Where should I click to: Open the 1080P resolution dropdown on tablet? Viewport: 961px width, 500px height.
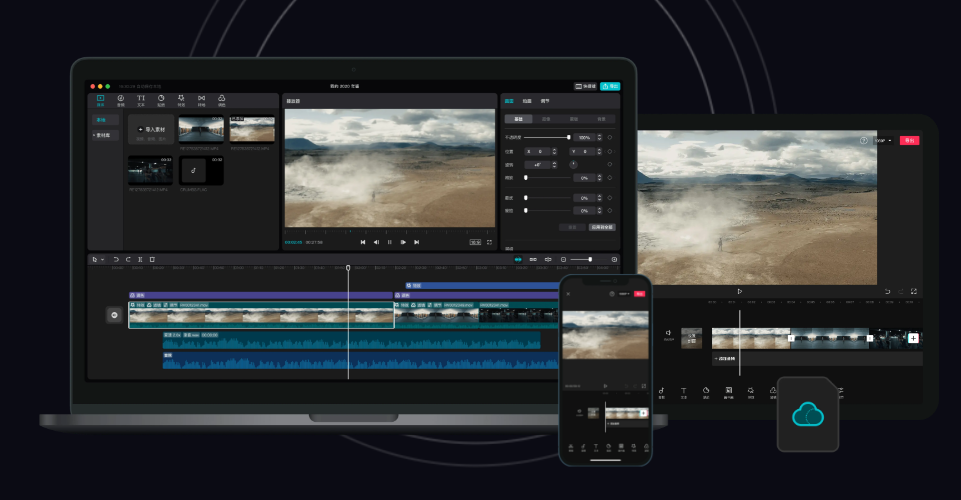883,141
